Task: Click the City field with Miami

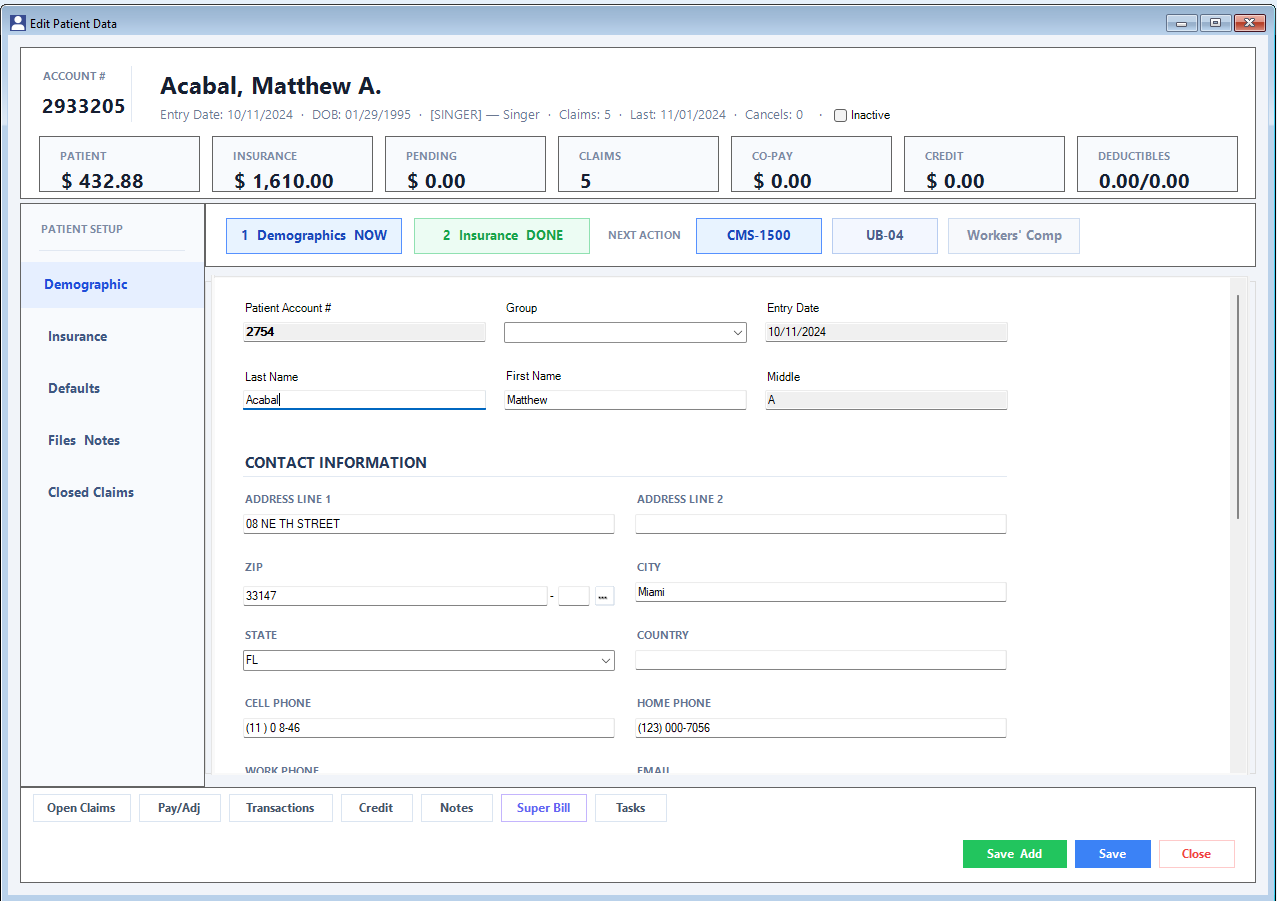Action: coord(821,592)
